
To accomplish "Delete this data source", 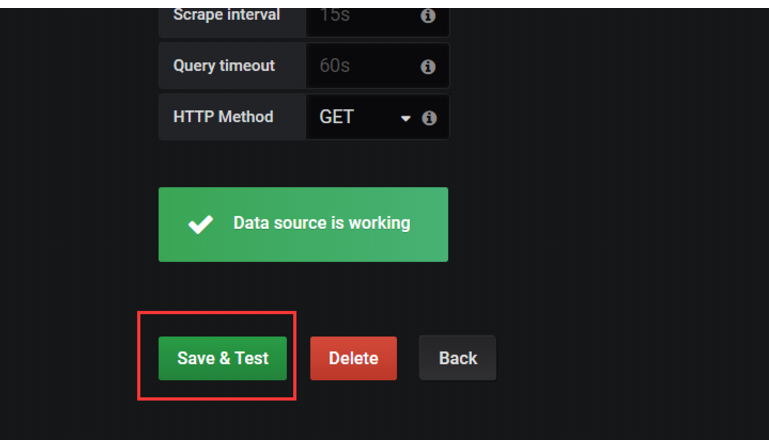I will coord(353,358).
